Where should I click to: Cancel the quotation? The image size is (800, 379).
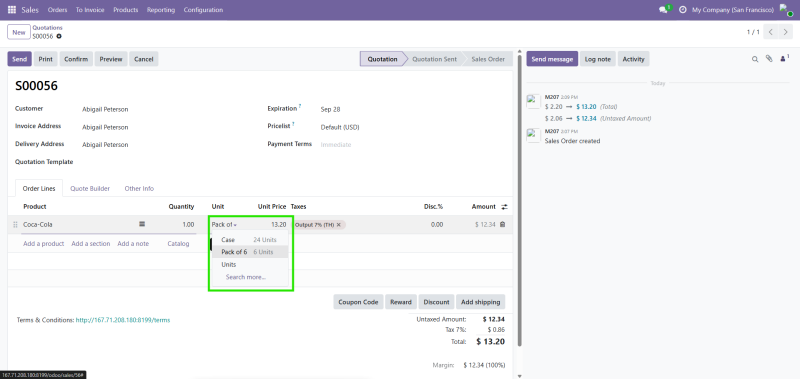coord(143,59)
